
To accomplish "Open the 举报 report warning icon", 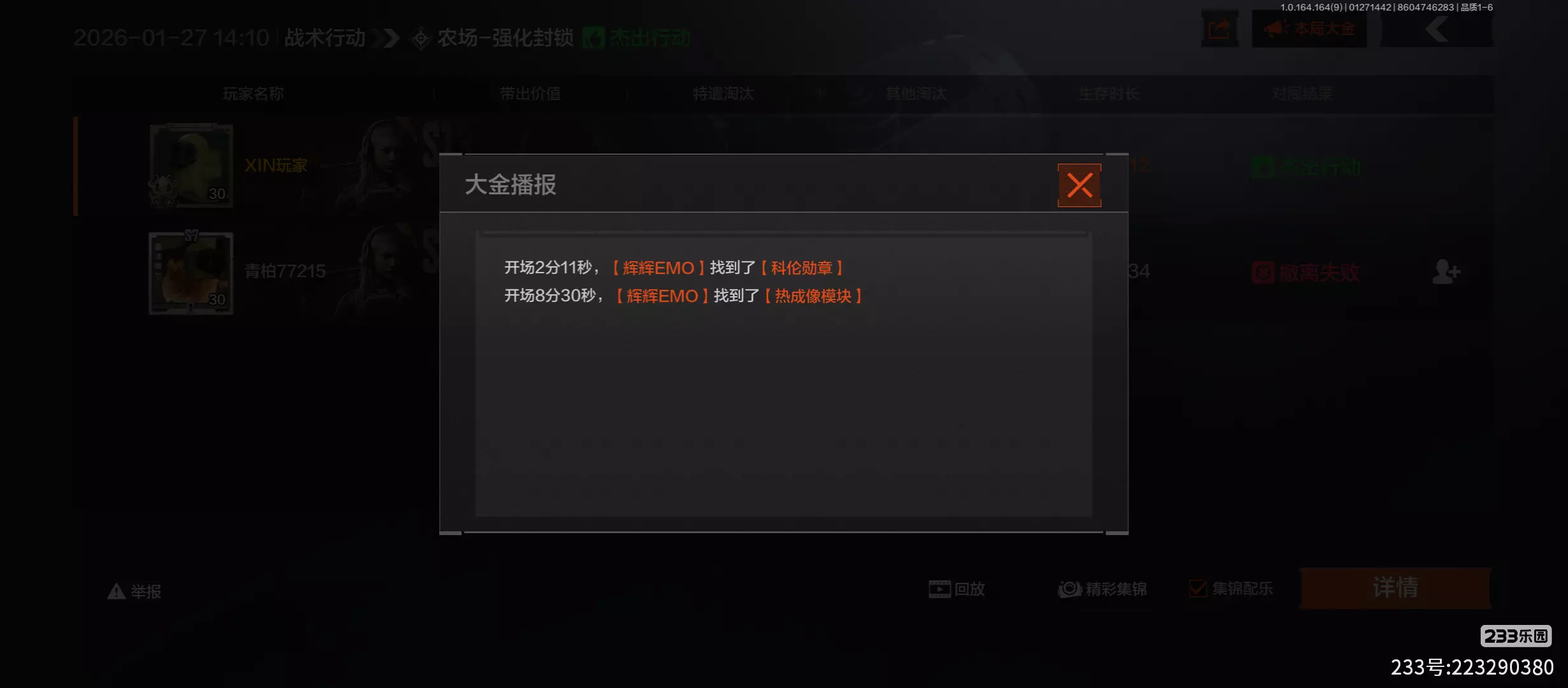I will (x=116, y=591).
